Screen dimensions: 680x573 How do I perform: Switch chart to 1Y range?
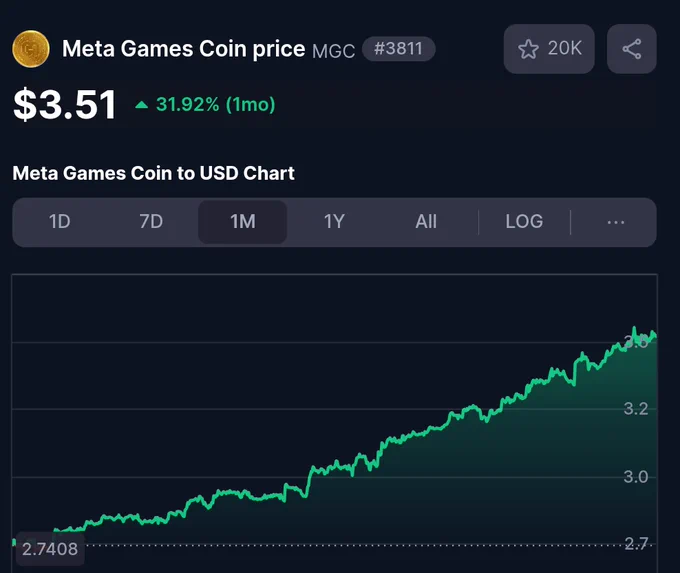click(334, 222)
